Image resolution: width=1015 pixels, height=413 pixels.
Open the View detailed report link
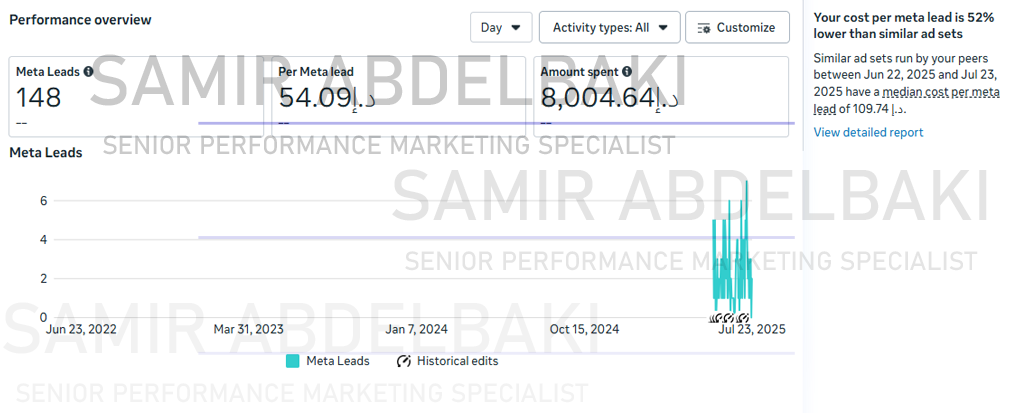(x=868, y=132)
